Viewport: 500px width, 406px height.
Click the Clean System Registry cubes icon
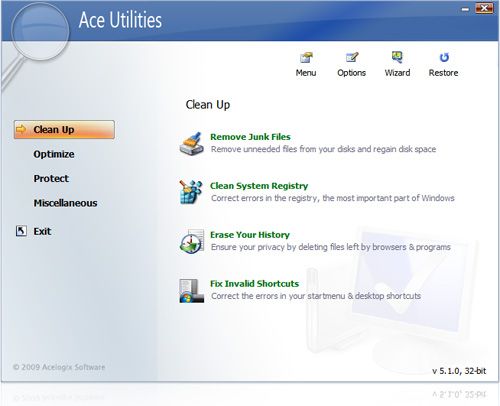191,192
